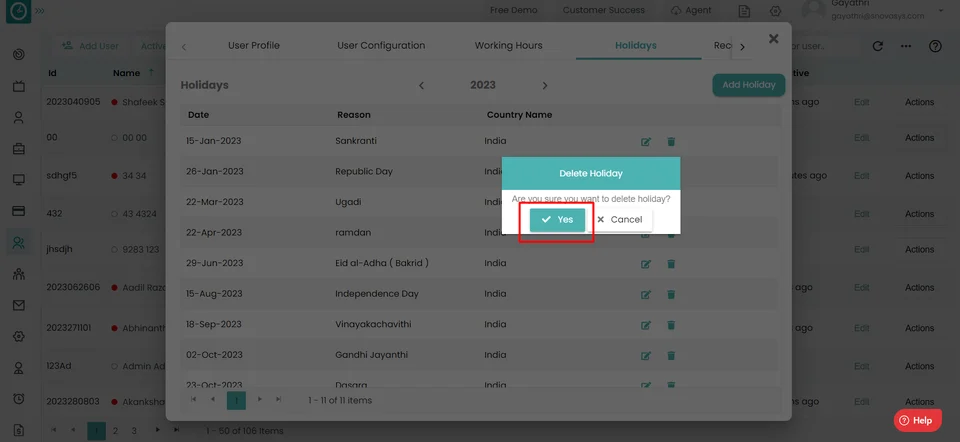960x442 pixels.
Task: Open the briefcase sidebar icon
Action: point(19,149)
